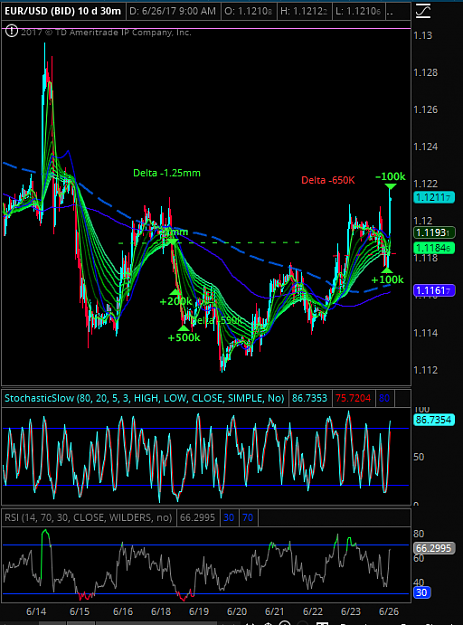Select the +100k arrow marker near 6/26

click(387, 270)
